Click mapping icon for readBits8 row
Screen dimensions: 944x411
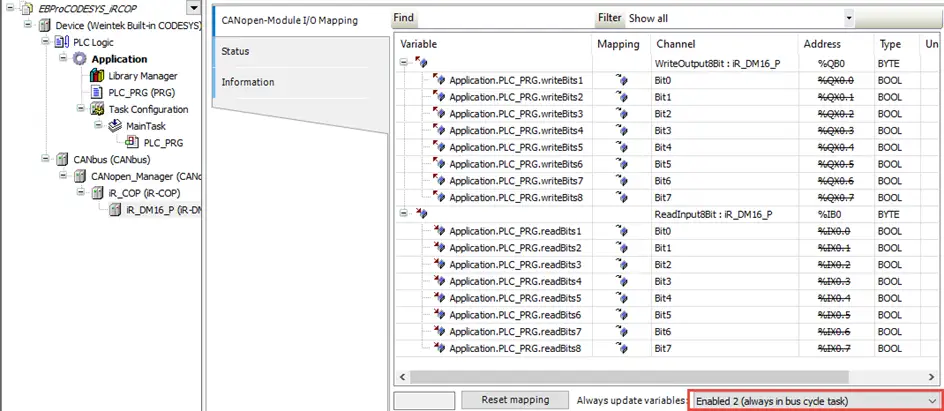621,348
